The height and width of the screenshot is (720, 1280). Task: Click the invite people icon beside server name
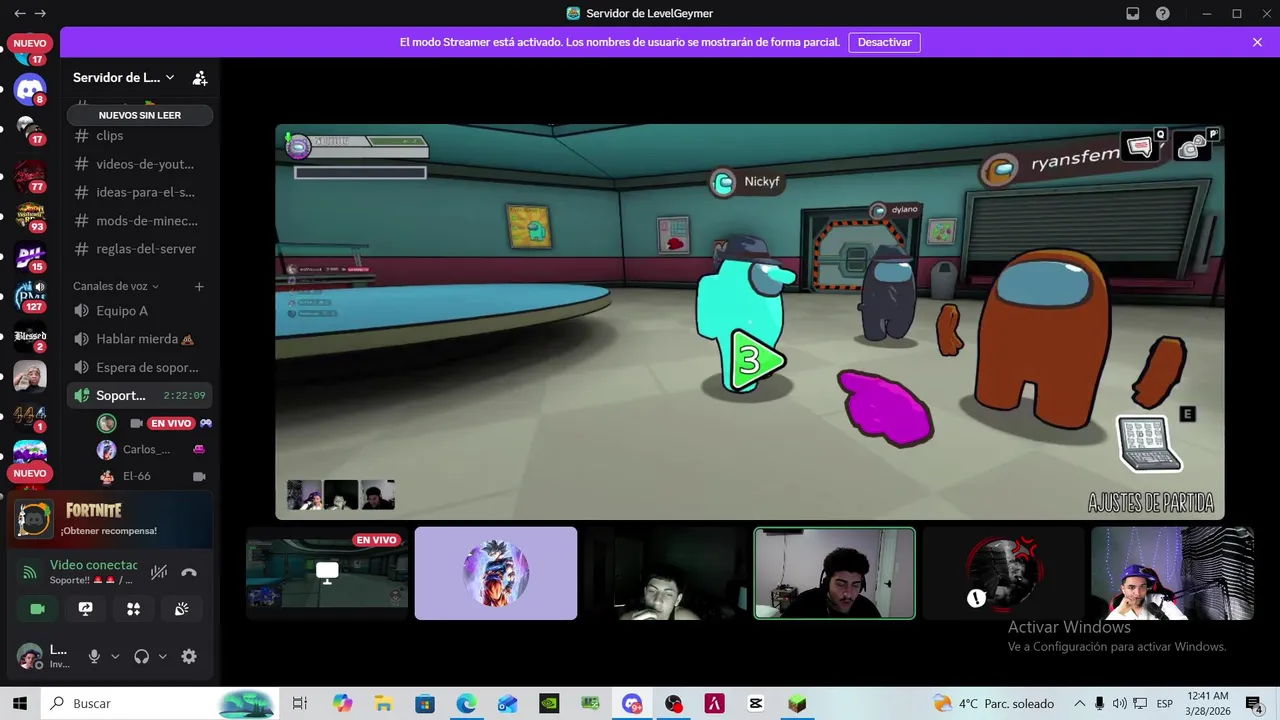200,78
